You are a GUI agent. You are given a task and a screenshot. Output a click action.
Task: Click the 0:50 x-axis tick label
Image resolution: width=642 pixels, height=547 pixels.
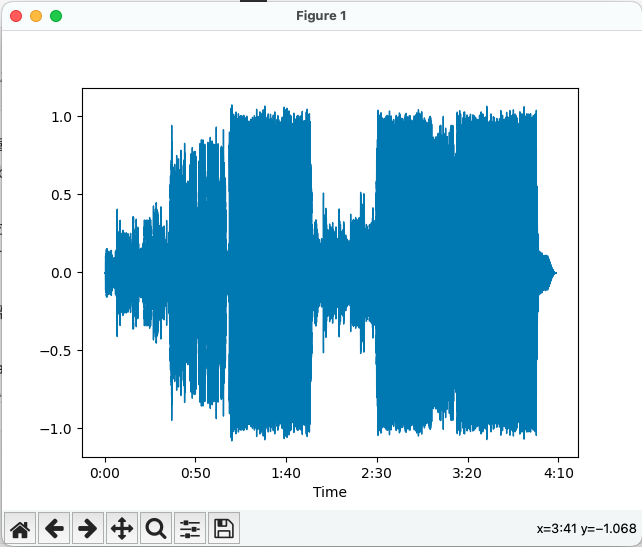tap(196, 473)
